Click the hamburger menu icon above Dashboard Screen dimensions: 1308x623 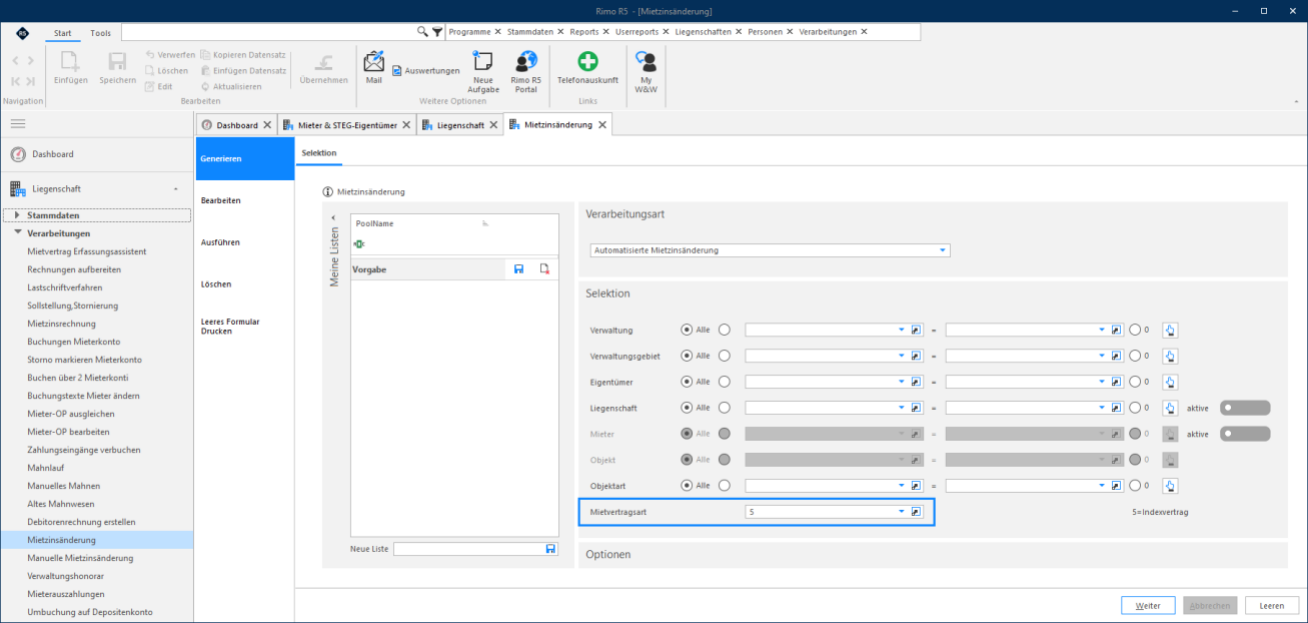18,123
